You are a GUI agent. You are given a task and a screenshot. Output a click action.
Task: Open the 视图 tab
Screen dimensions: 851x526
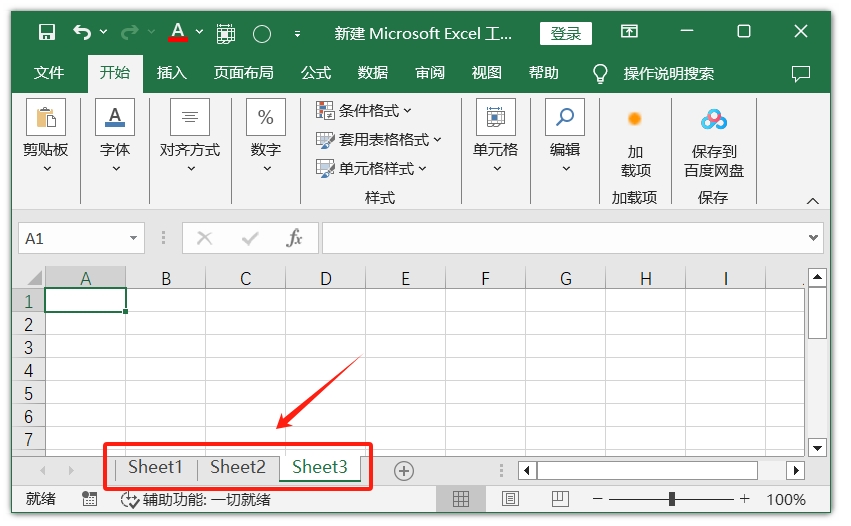point(486,73)
